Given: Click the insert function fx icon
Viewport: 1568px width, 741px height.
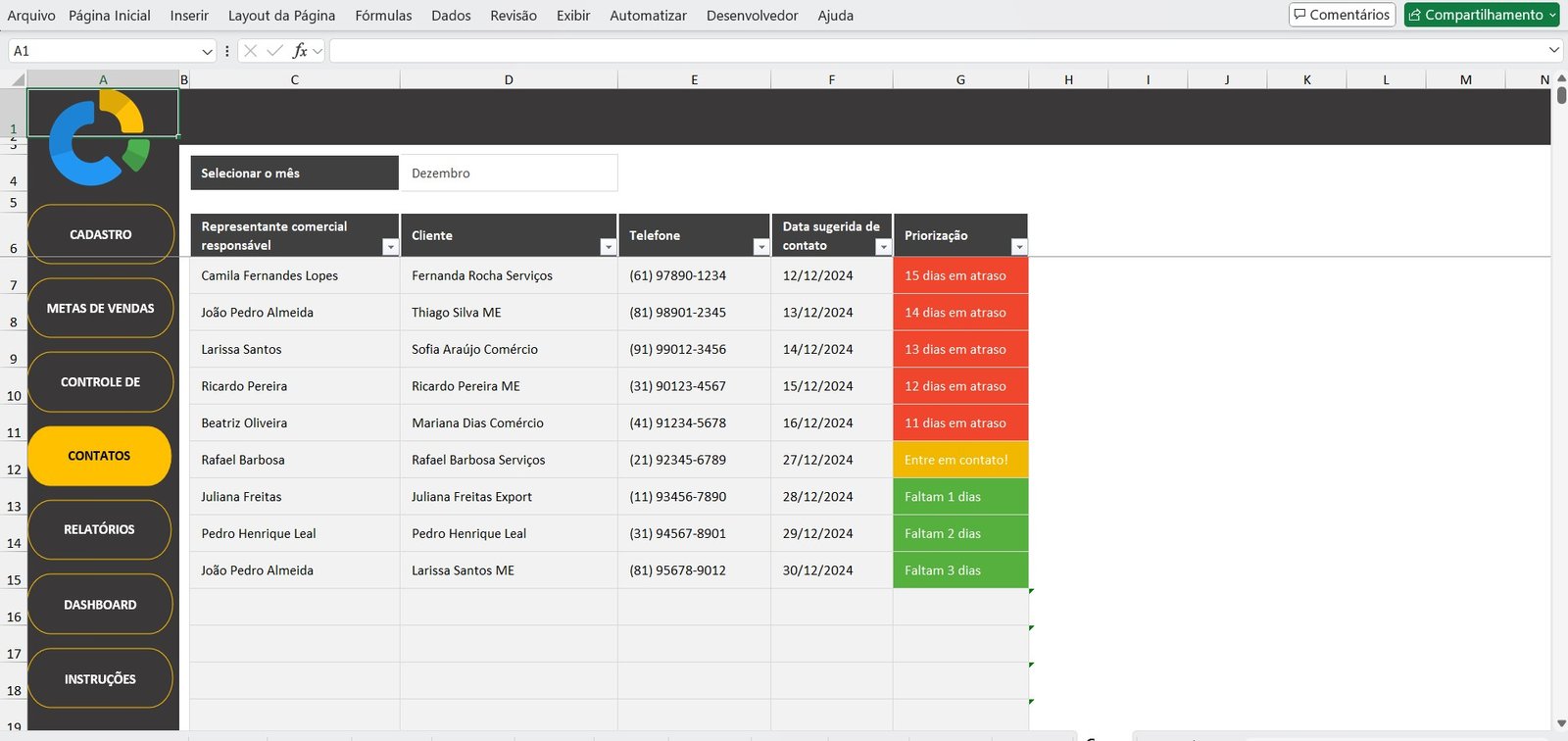Looking at the screenshot, I should (x=300, y=51).
